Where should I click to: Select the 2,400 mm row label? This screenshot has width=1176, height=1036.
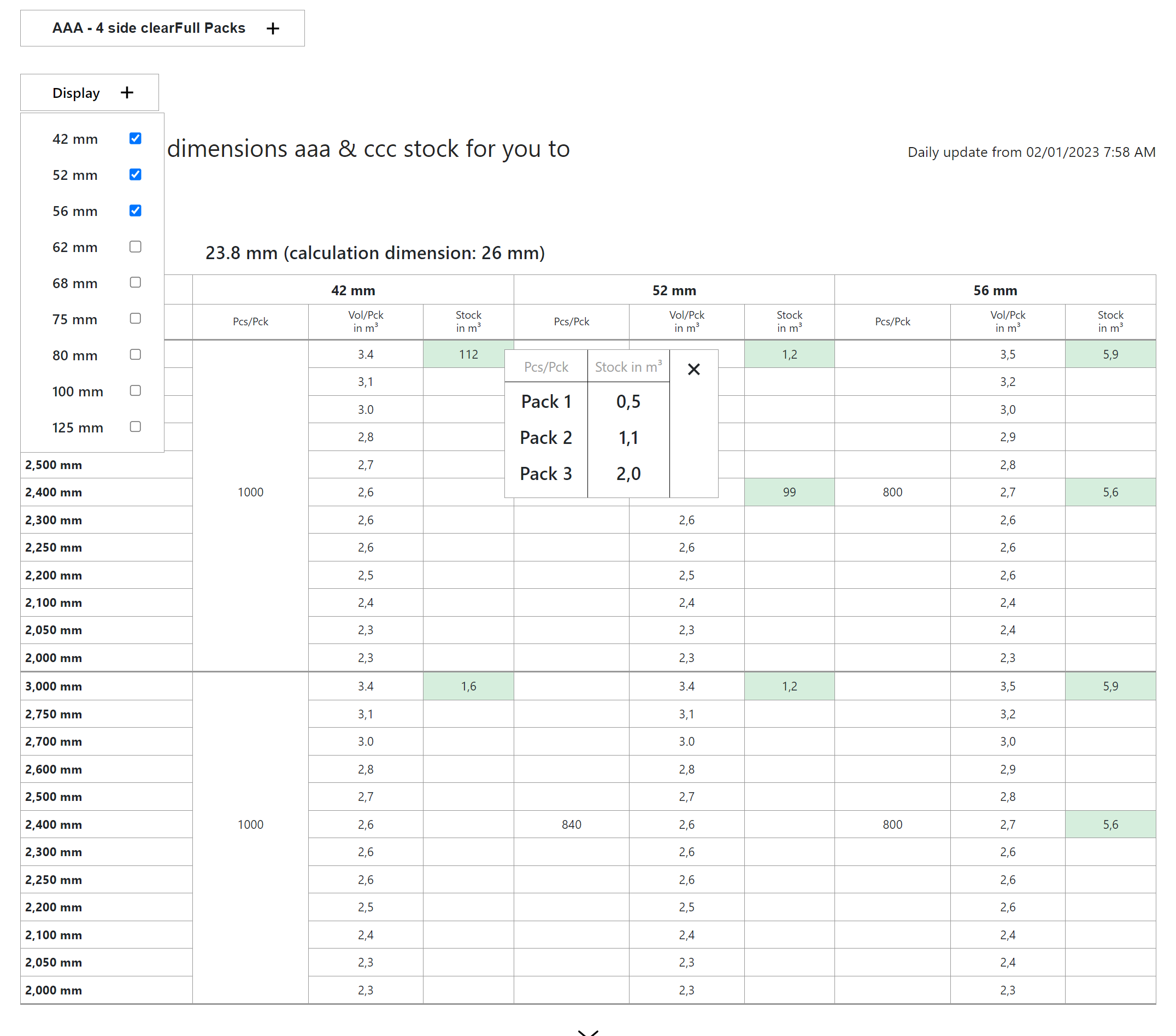coord(55,492)
